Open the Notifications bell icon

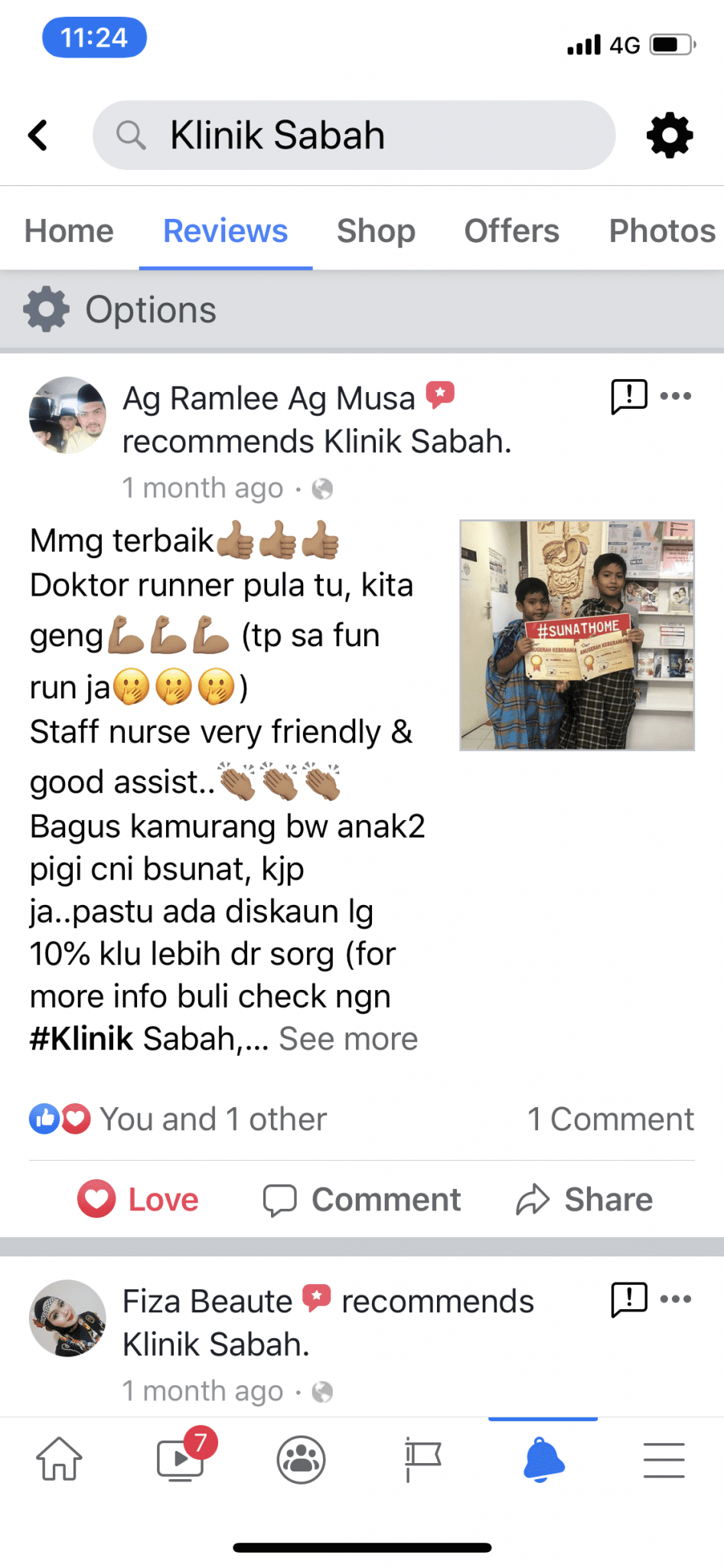544,1459
